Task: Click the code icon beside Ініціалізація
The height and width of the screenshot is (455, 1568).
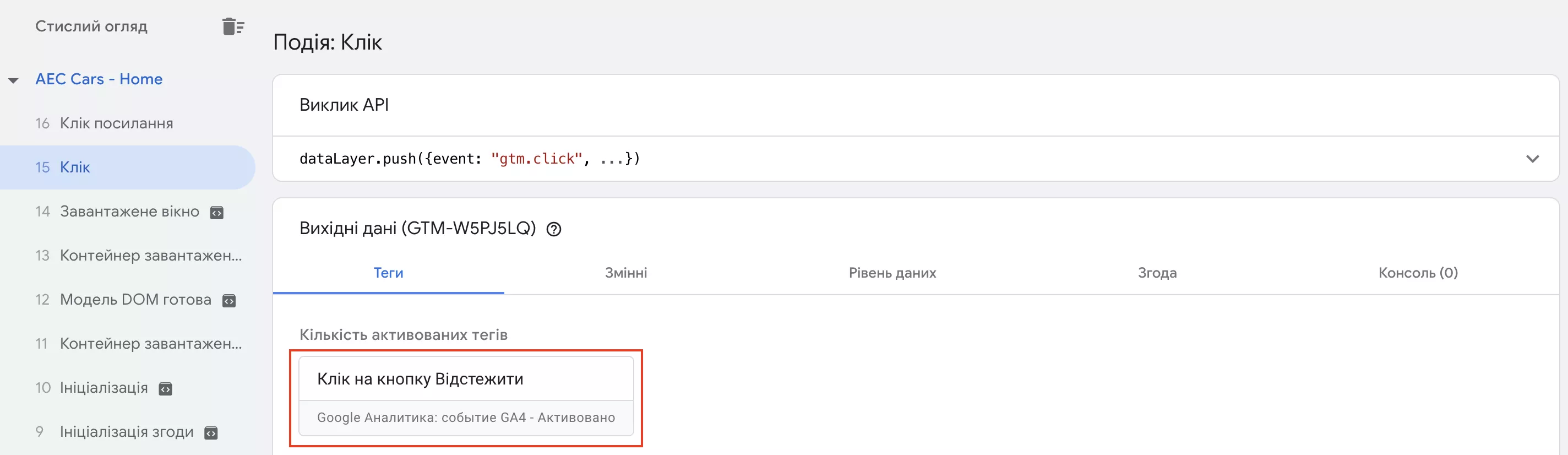Action: (x=166, y=389)
